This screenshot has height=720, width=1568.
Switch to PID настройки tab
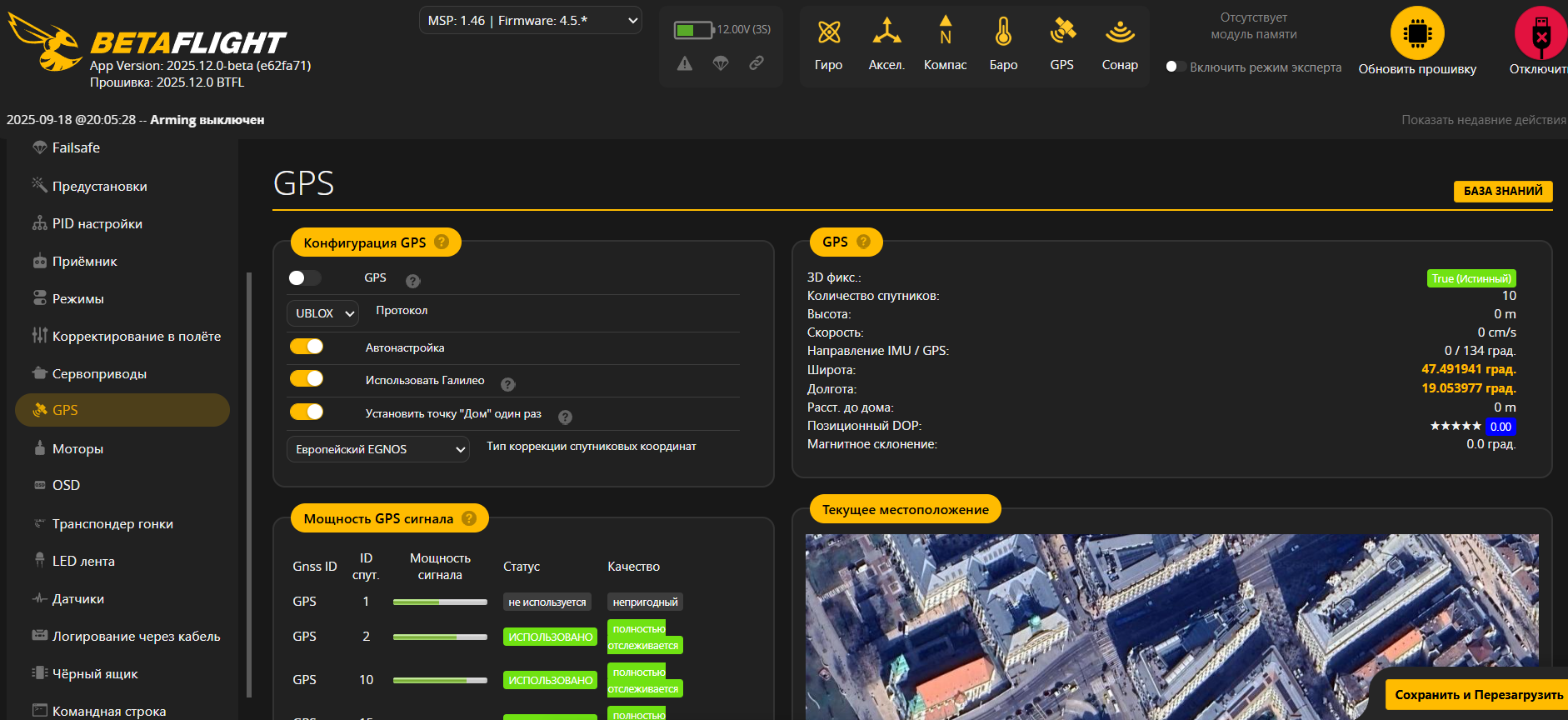pos(97,224)
